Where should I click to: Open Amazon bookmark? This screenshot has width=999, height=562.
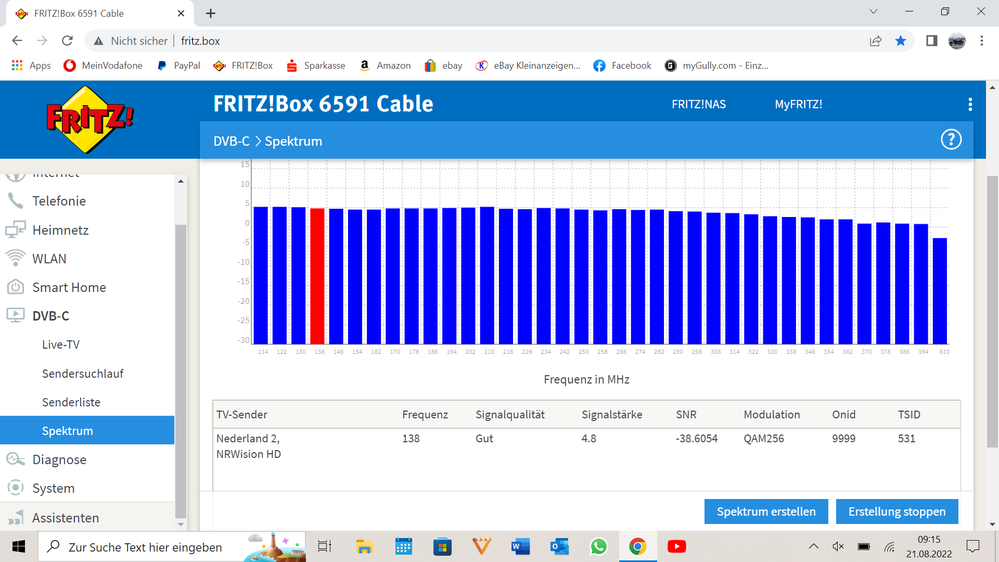point(385,66)
